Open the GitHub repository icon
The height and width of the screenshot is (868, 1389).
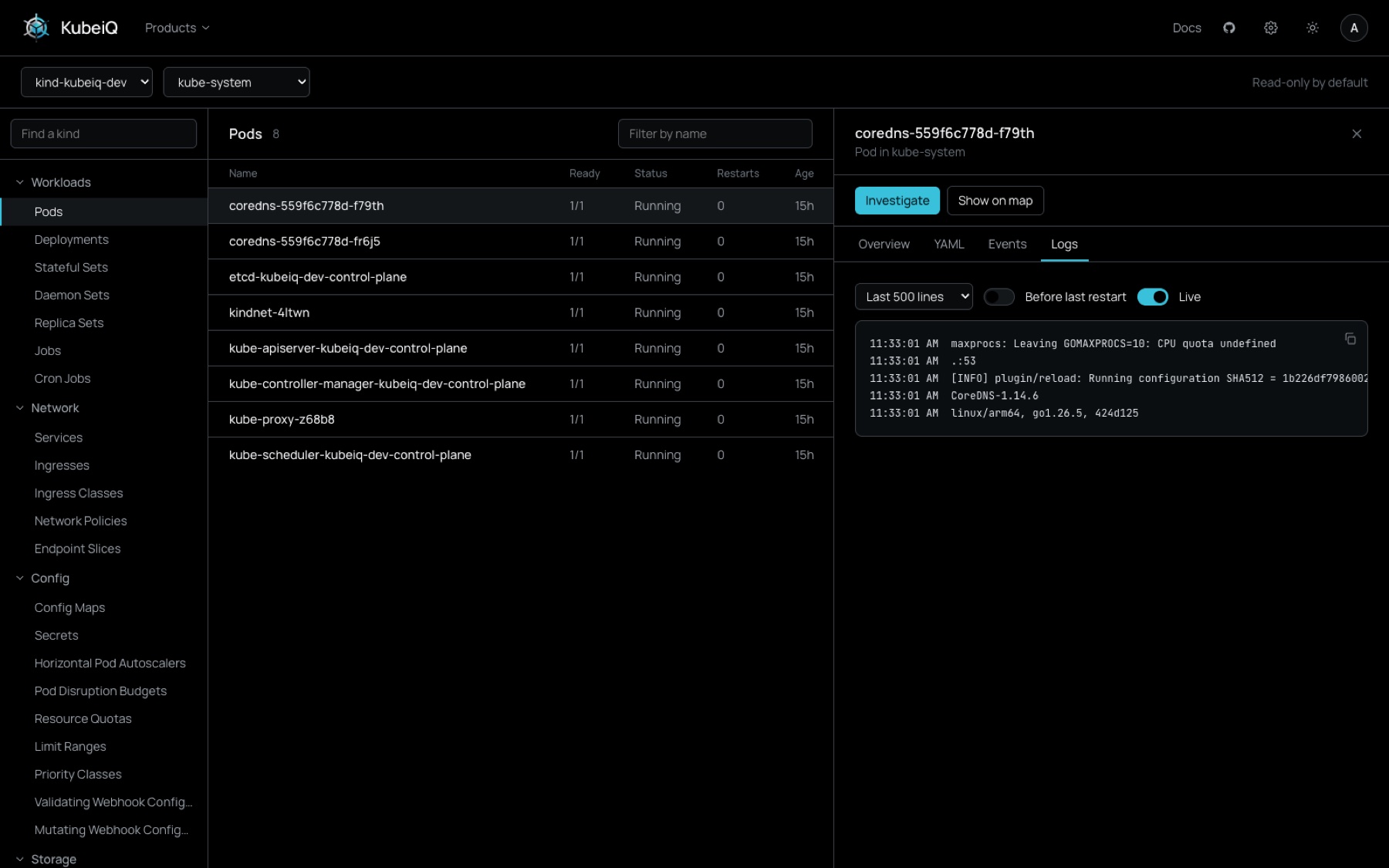pyautogui.click(x=1229, y=28)
